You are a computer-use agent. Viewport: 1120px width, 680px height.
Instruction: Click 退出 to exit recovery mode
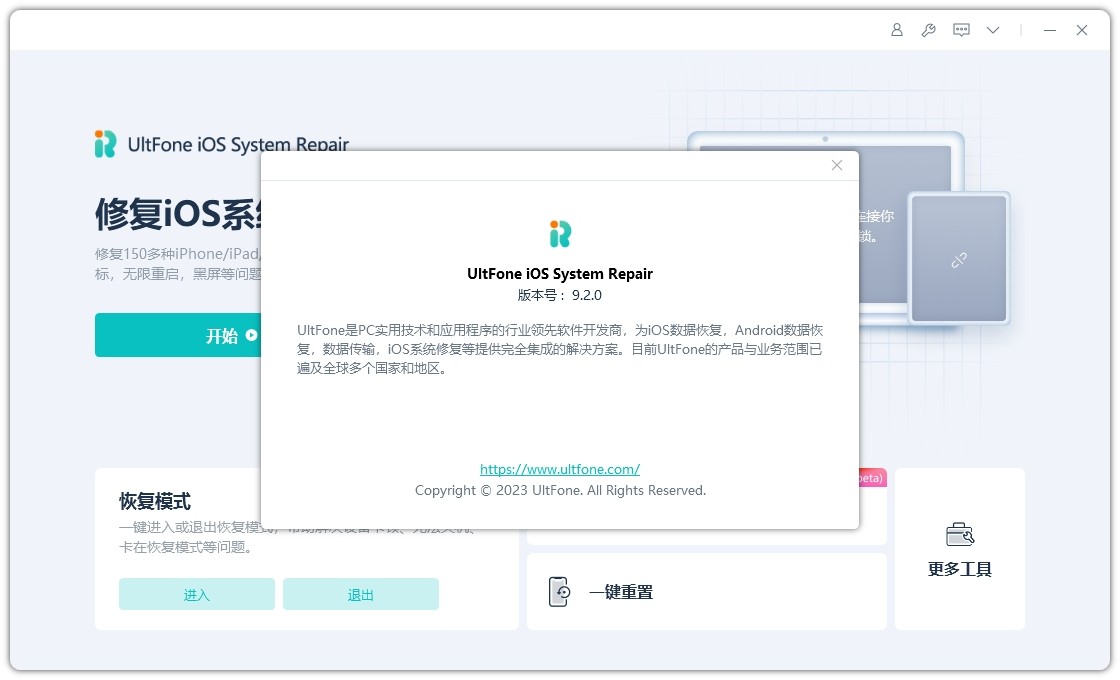click(x=361, y=594)
